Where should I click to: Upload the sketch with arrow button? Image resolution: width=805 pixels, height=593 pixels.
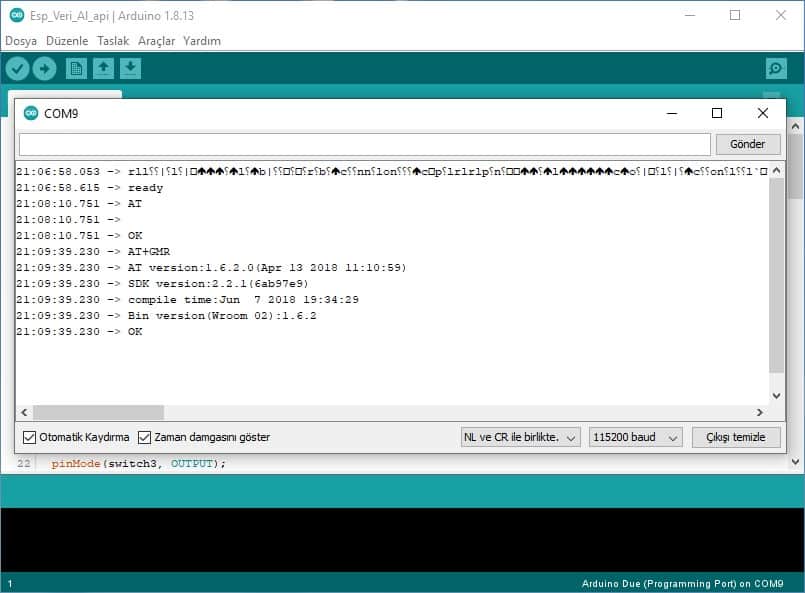(45, 68)
